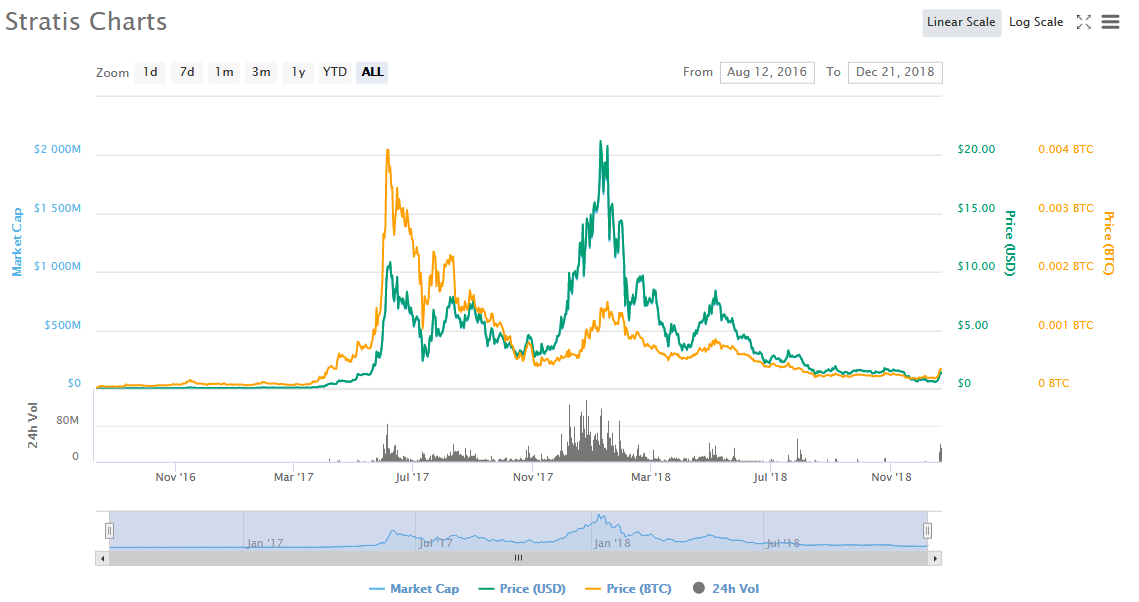Open the chart hamburger menu

pyautogui.click(x=1110, y=22)
